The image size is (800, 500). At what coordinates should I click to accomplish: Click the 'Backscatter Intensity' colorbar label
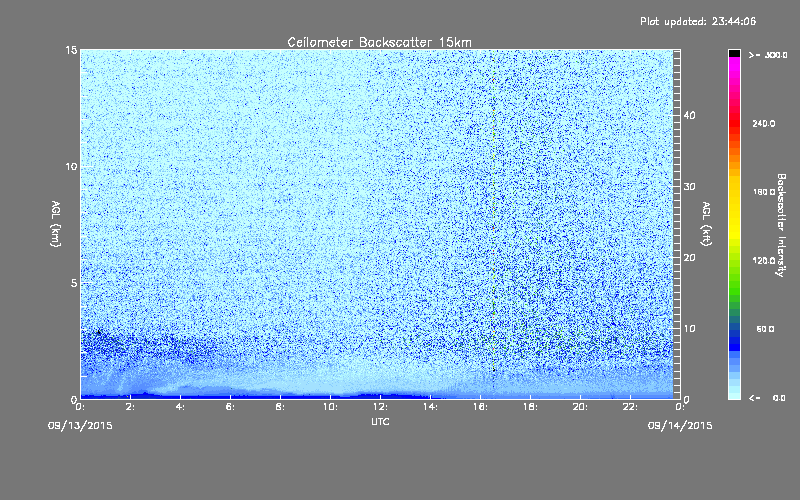point(781,225)
